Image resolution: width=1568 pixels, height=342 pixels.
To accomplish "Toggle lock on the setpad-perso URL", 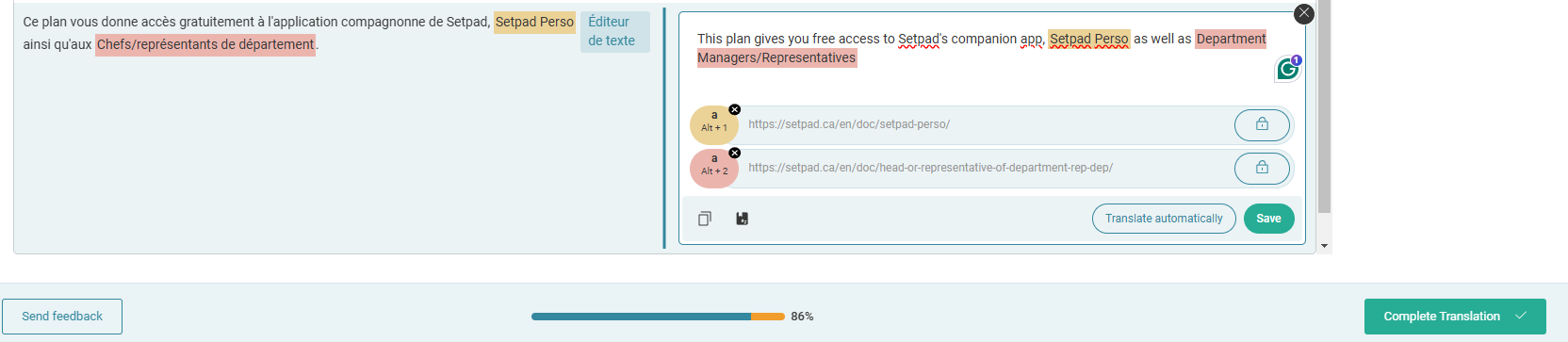I will tap(1262, 124).
